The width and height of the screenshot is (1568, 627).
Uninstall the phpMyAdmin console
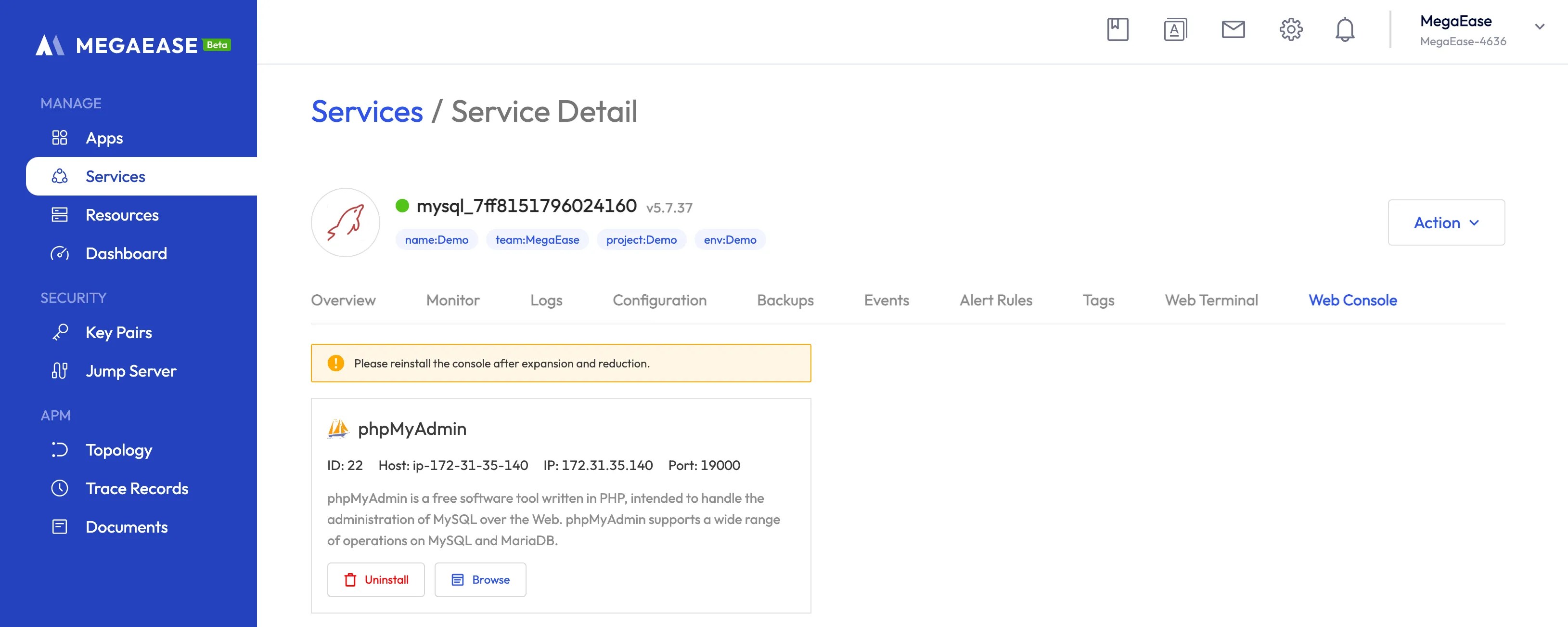pyautogui.click(x=375, y=579)
